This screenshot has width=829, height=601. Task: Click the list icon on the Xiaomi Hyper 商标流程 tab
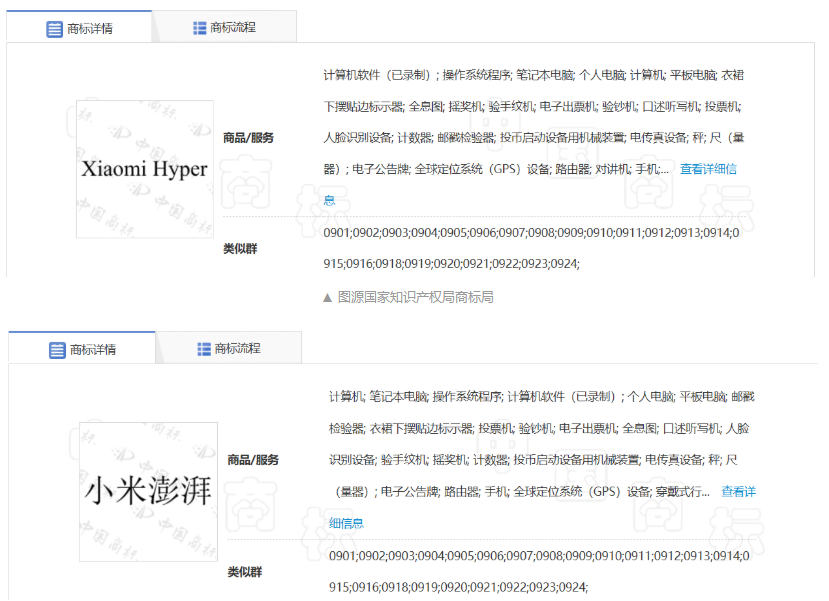(200, 28)
